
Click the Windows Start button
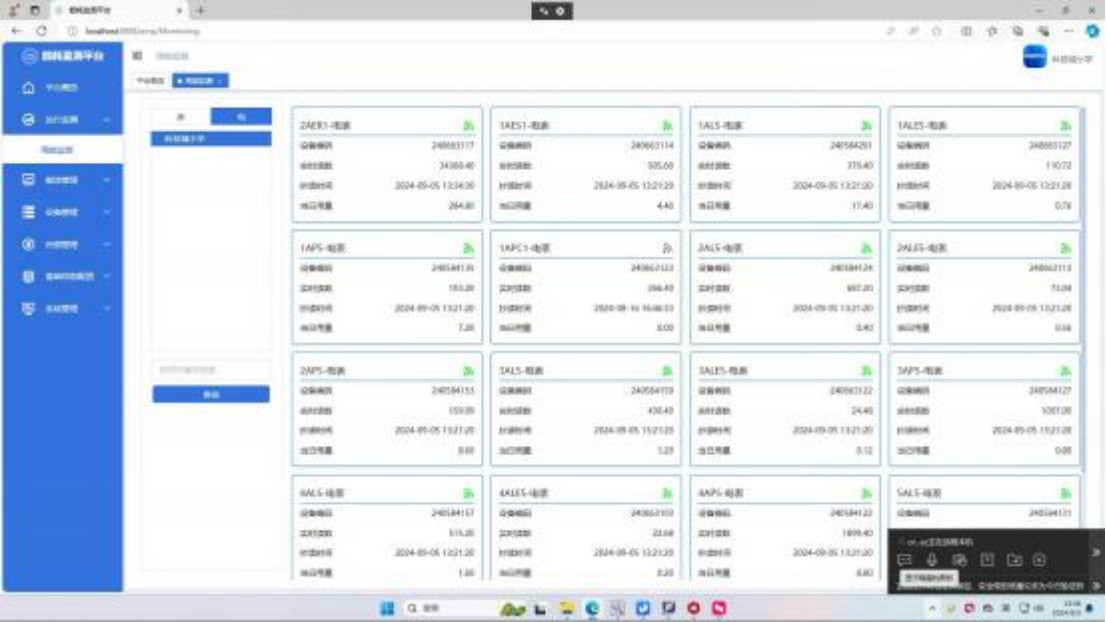387,608
